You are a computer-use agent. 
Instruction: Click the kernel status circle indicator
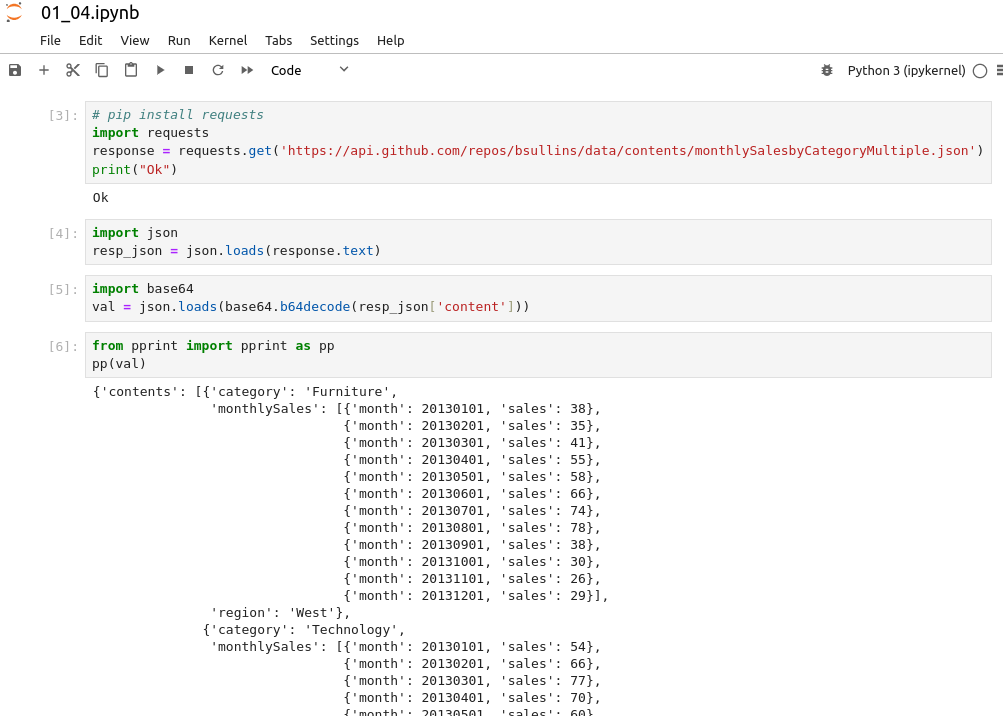tap(980, 70)
